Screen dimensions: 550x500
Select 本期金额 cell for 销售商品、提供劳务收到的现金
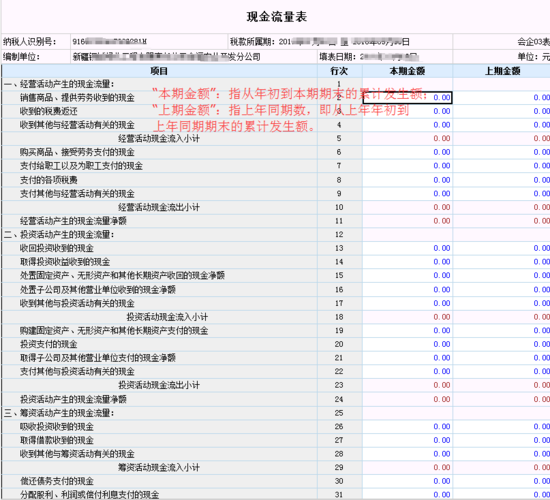pyautogui.click(x=407, y=98)
